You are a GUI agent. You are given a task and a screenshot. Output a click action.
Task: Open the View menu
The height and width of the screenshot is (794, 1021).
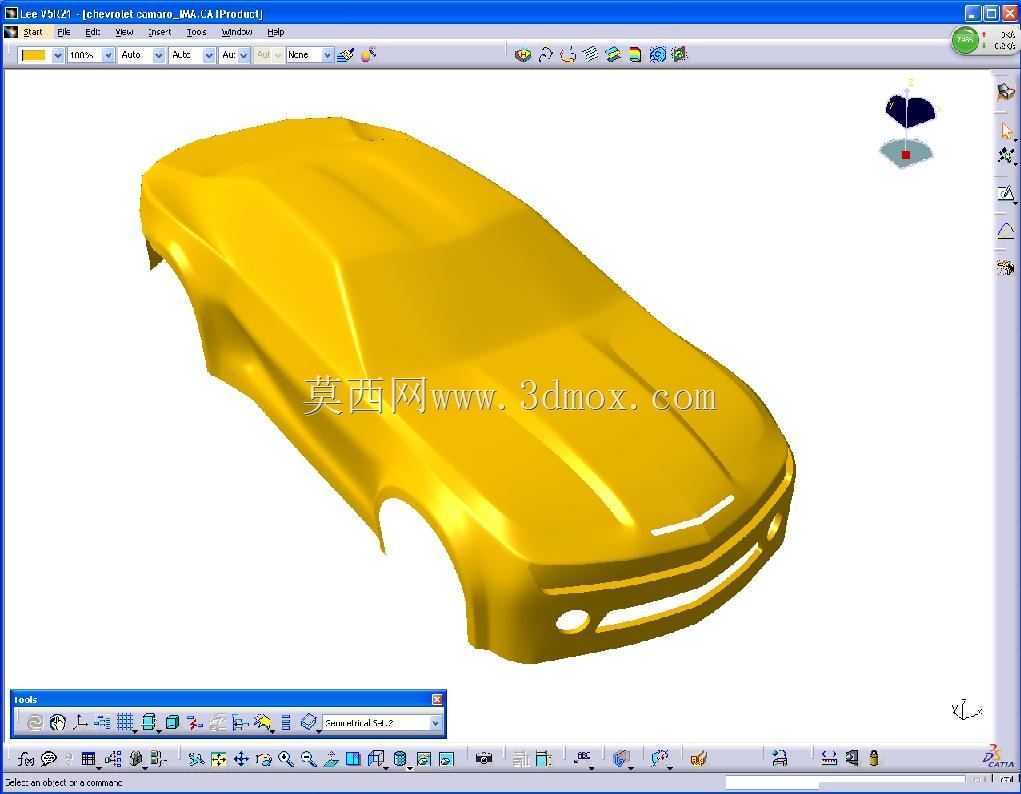pos(124,32)
